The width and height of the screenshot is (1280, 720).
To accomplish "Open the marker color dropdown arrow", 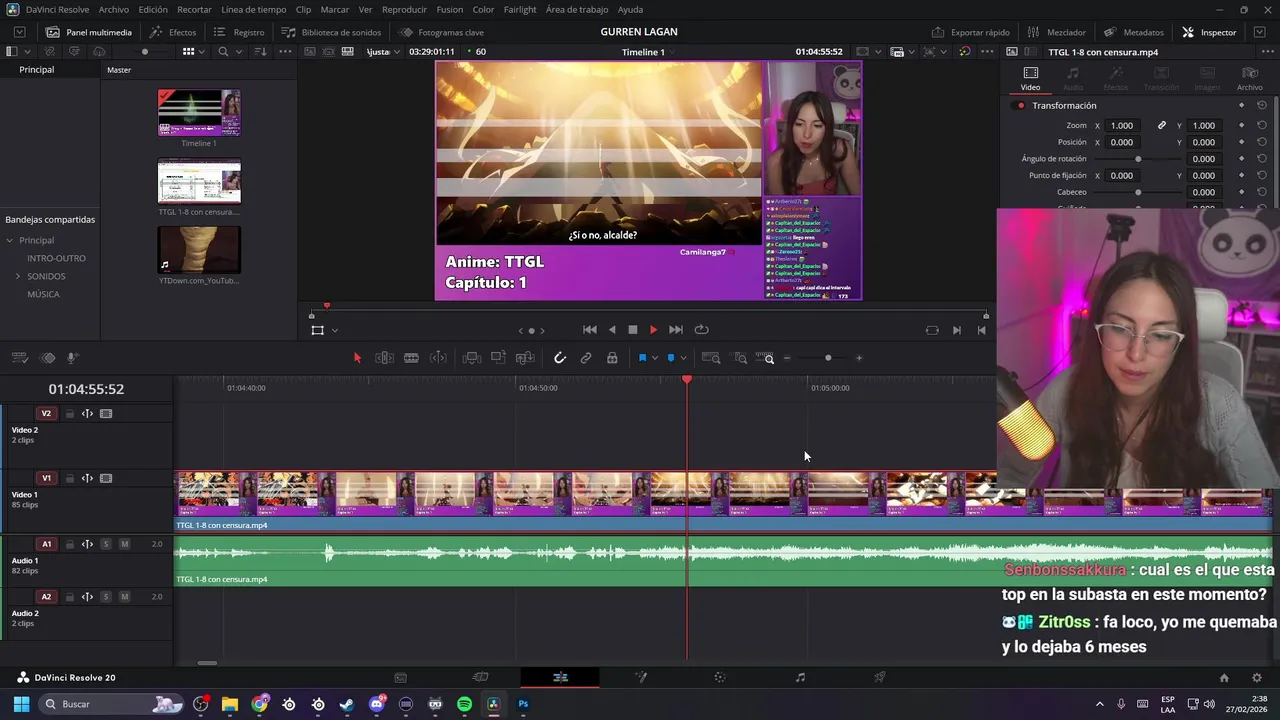I will click(x=684, y=358).
